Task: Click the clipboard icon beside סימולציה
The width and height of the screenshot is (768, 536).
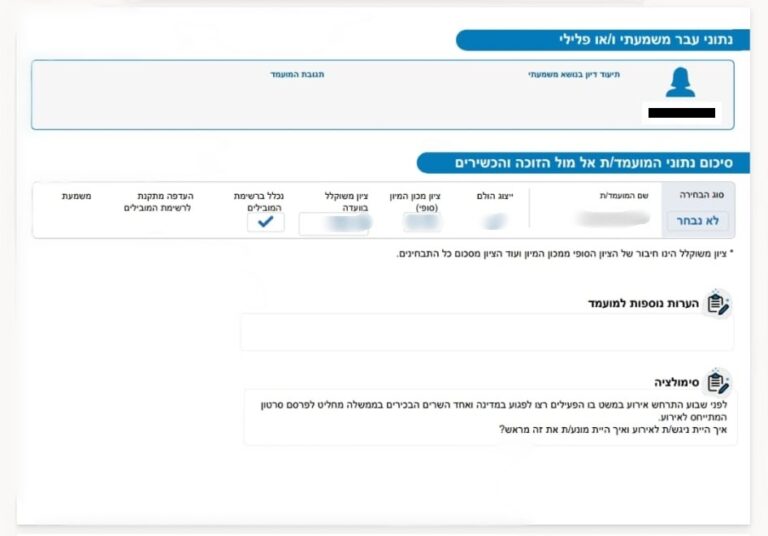Action: point(718,382)
